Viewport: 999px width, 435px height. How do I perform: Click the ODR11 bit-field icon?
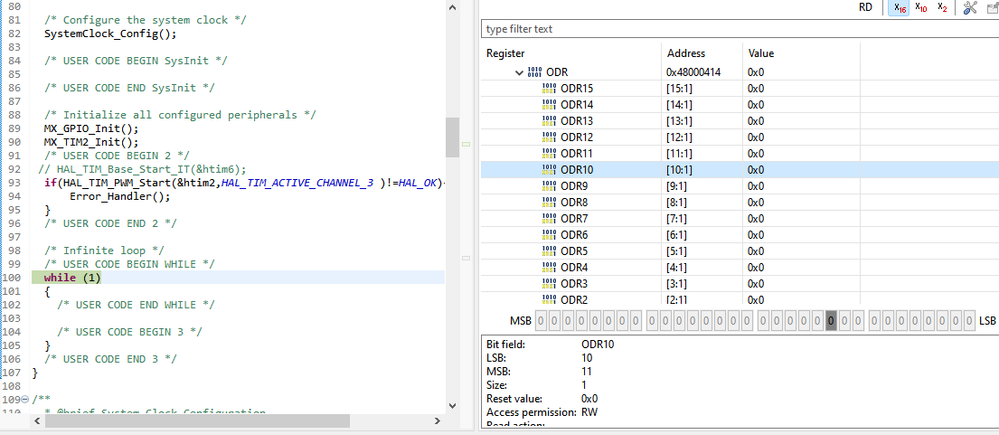pyautogui.click(x=549, y=153)
